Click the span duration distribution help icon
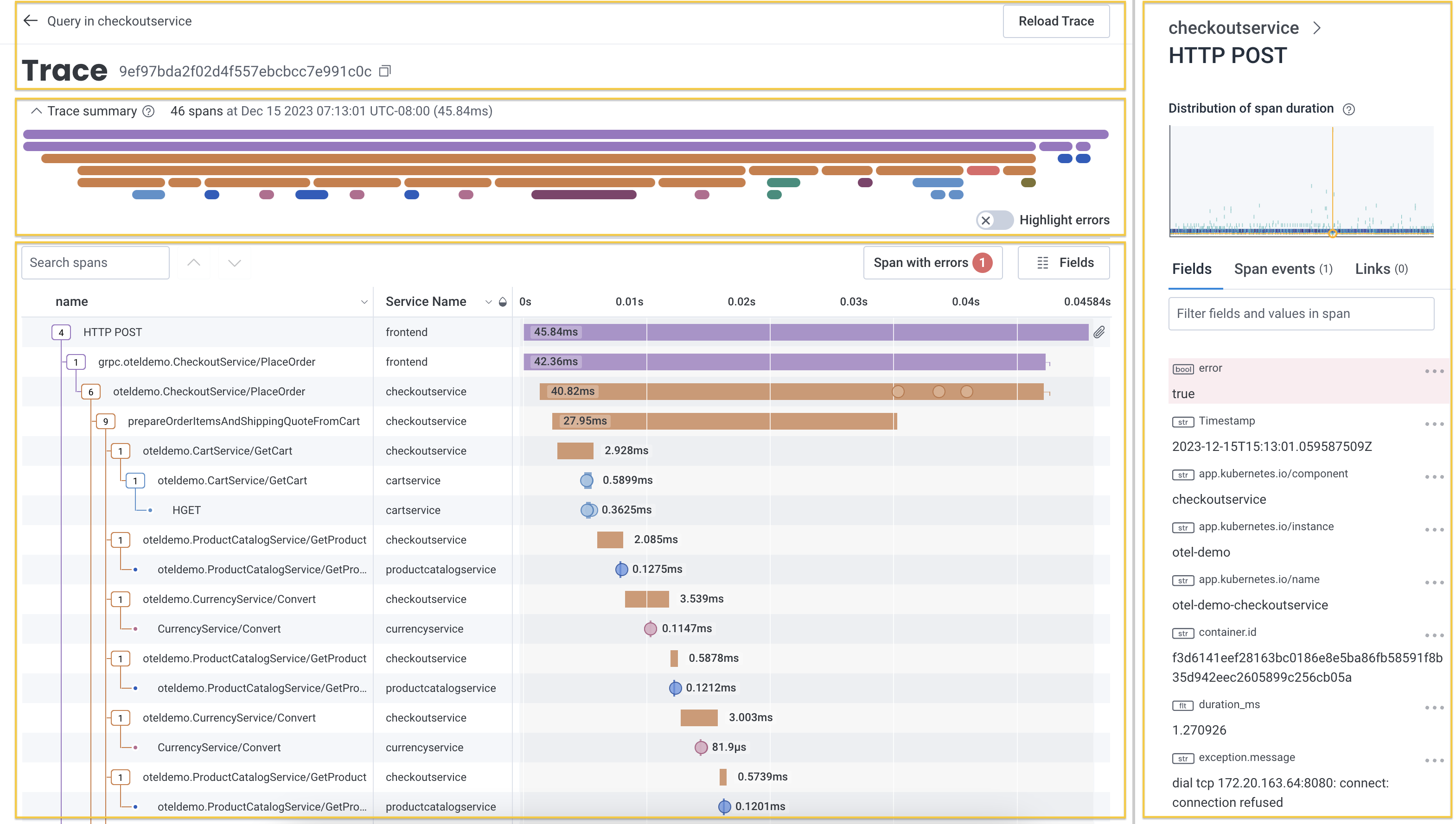Viewport: 1456px width, 824px height. pos(1349,109)
